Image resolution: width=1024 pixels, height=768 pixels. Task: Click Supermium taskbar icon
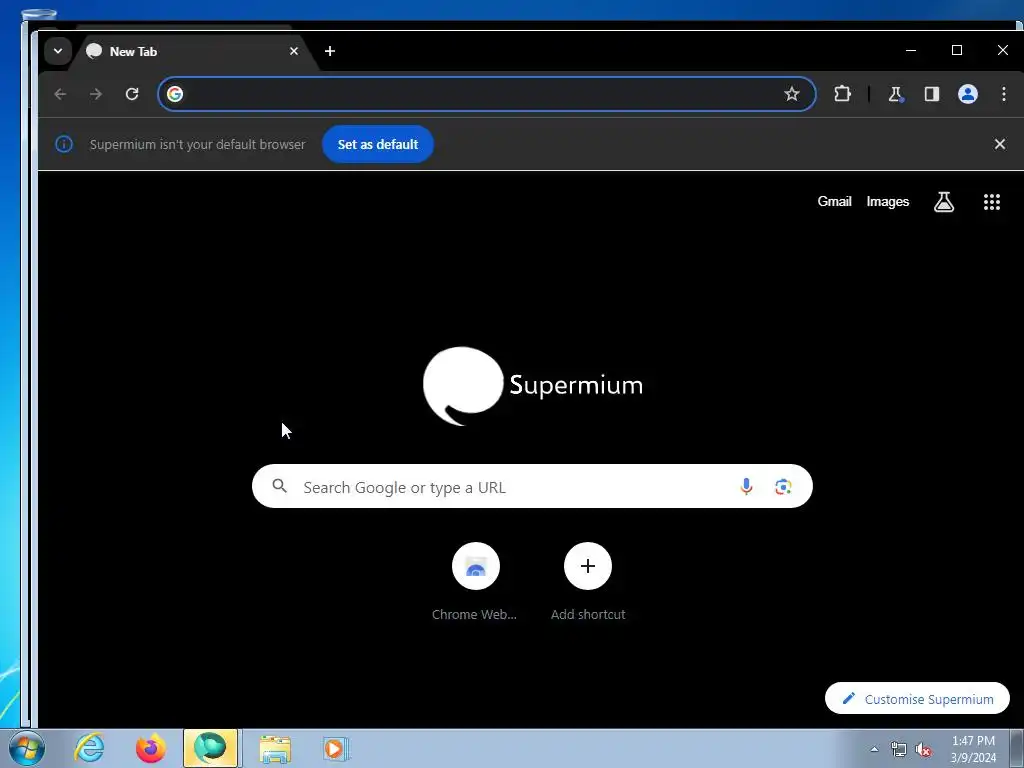click(210, 748)
